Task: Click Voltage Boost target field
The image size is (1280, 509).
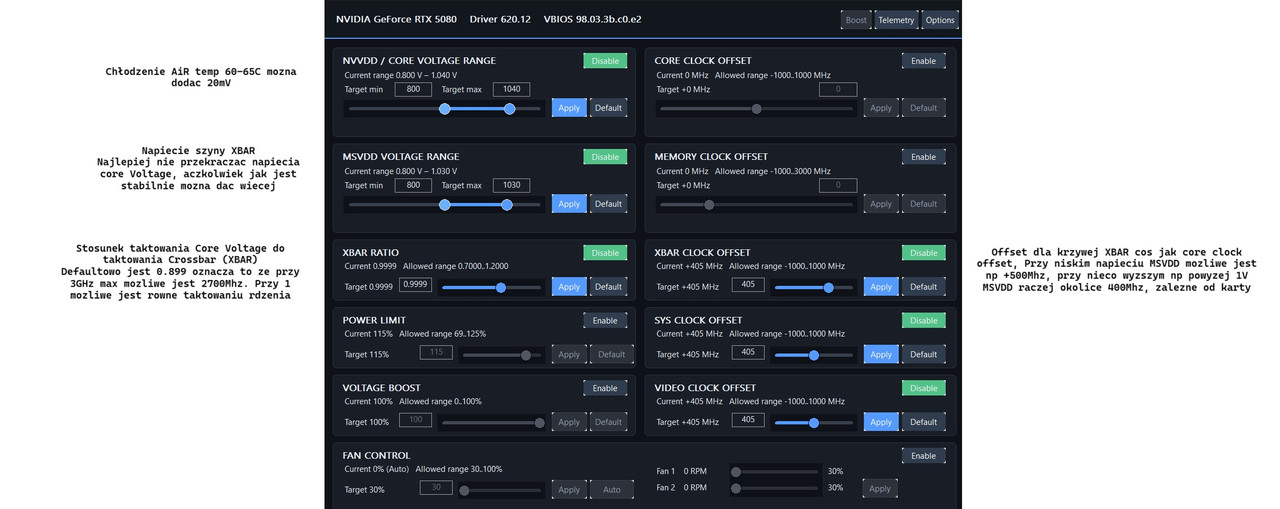Action: click(415, 420)
